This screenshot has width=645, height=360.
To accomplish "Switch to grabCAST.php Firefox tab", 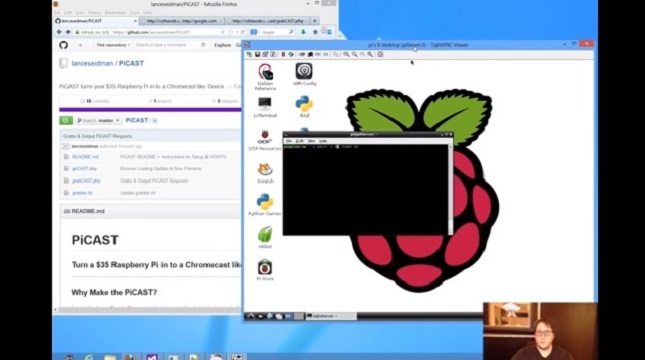I will click(x=268, y=21).
